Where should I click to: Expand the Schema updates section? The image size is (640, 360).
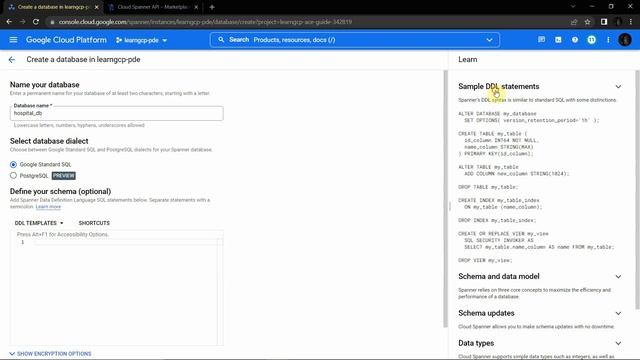point(618,313)
